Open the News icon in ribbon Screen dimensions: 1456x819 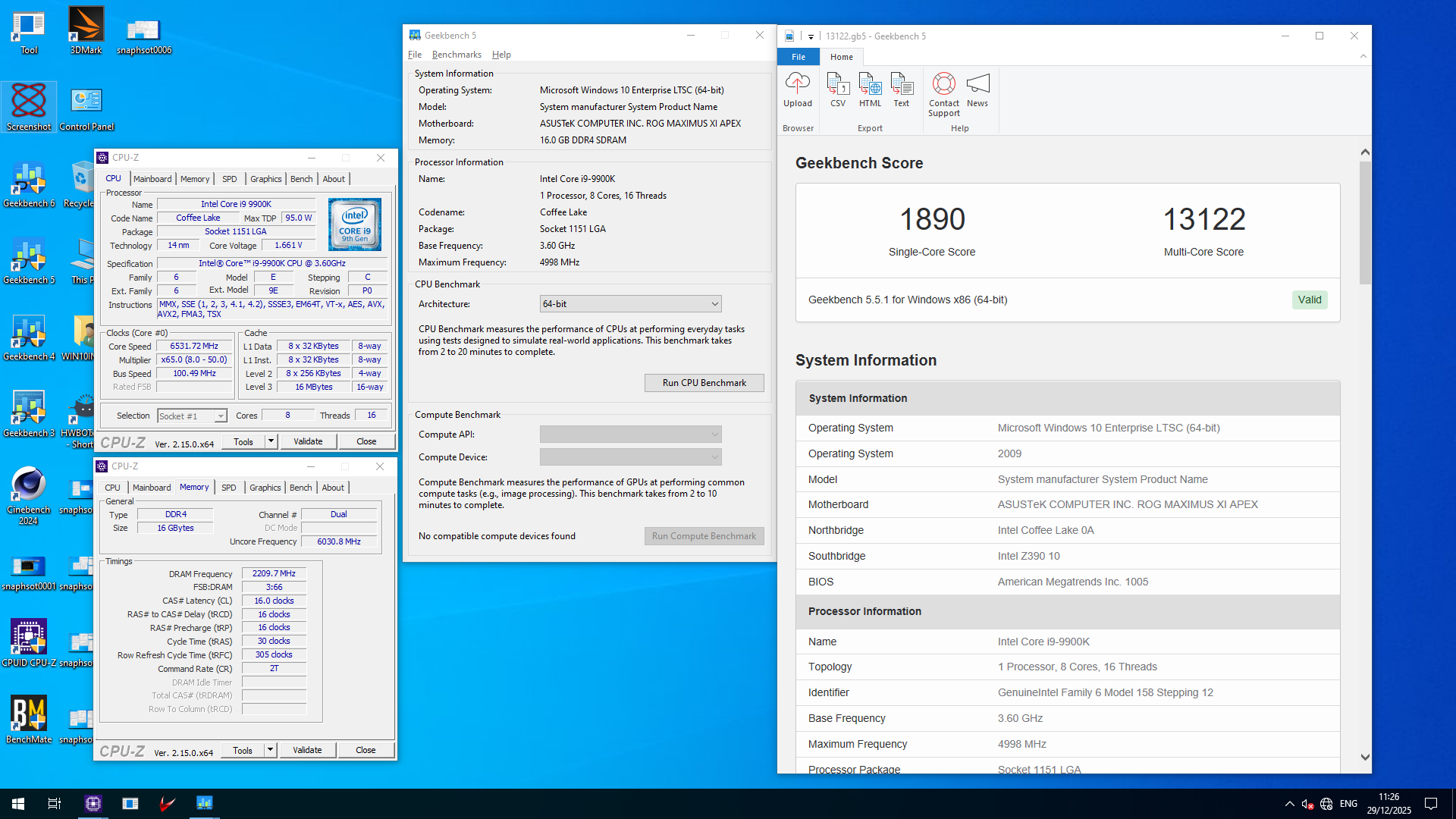[x=977, y=89]
